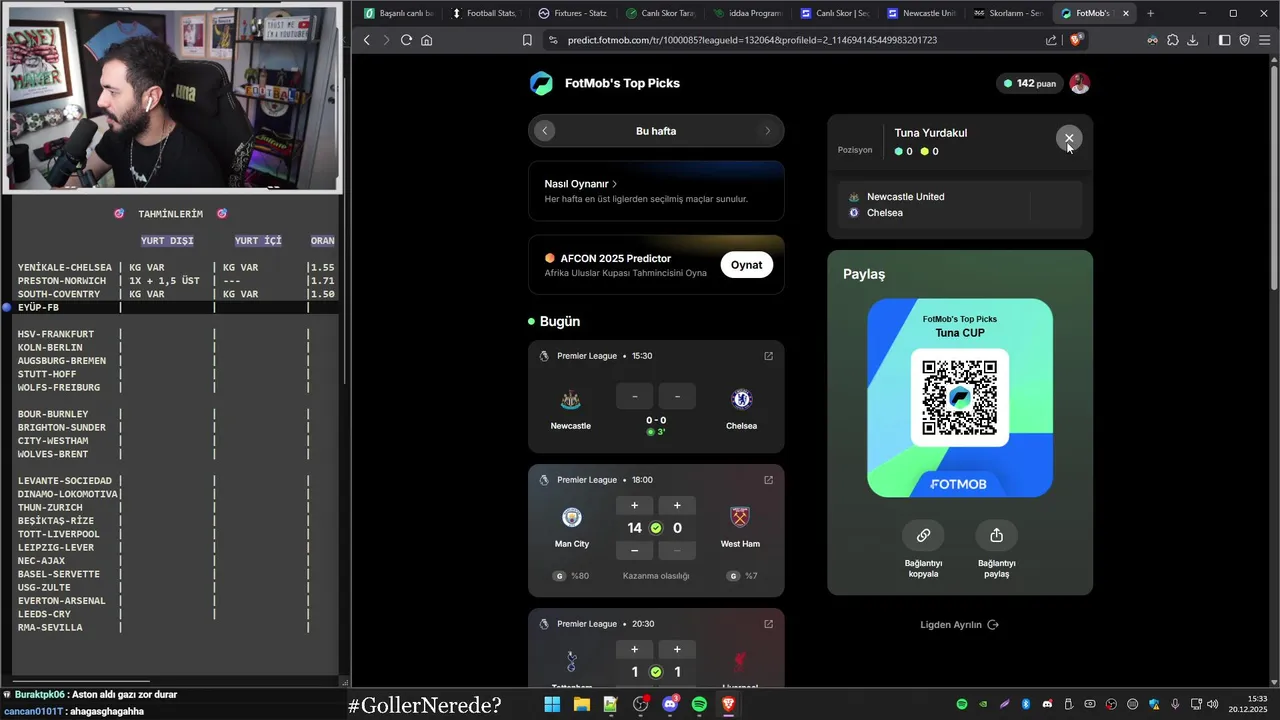Click the Chelsea crest in match card
Image resolution: width=1280 pixels, height=720 pixels.
741,400
